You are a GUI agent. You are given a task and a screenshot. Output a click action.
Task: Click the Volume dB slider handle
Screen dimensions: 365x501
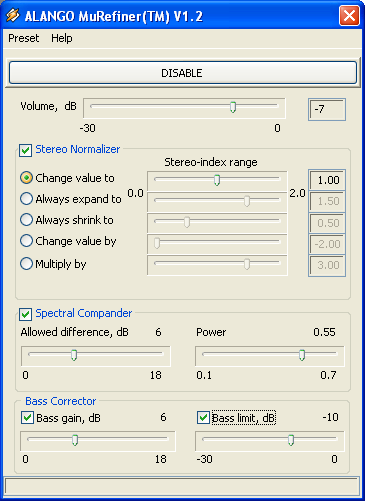[x=233, y=107]
